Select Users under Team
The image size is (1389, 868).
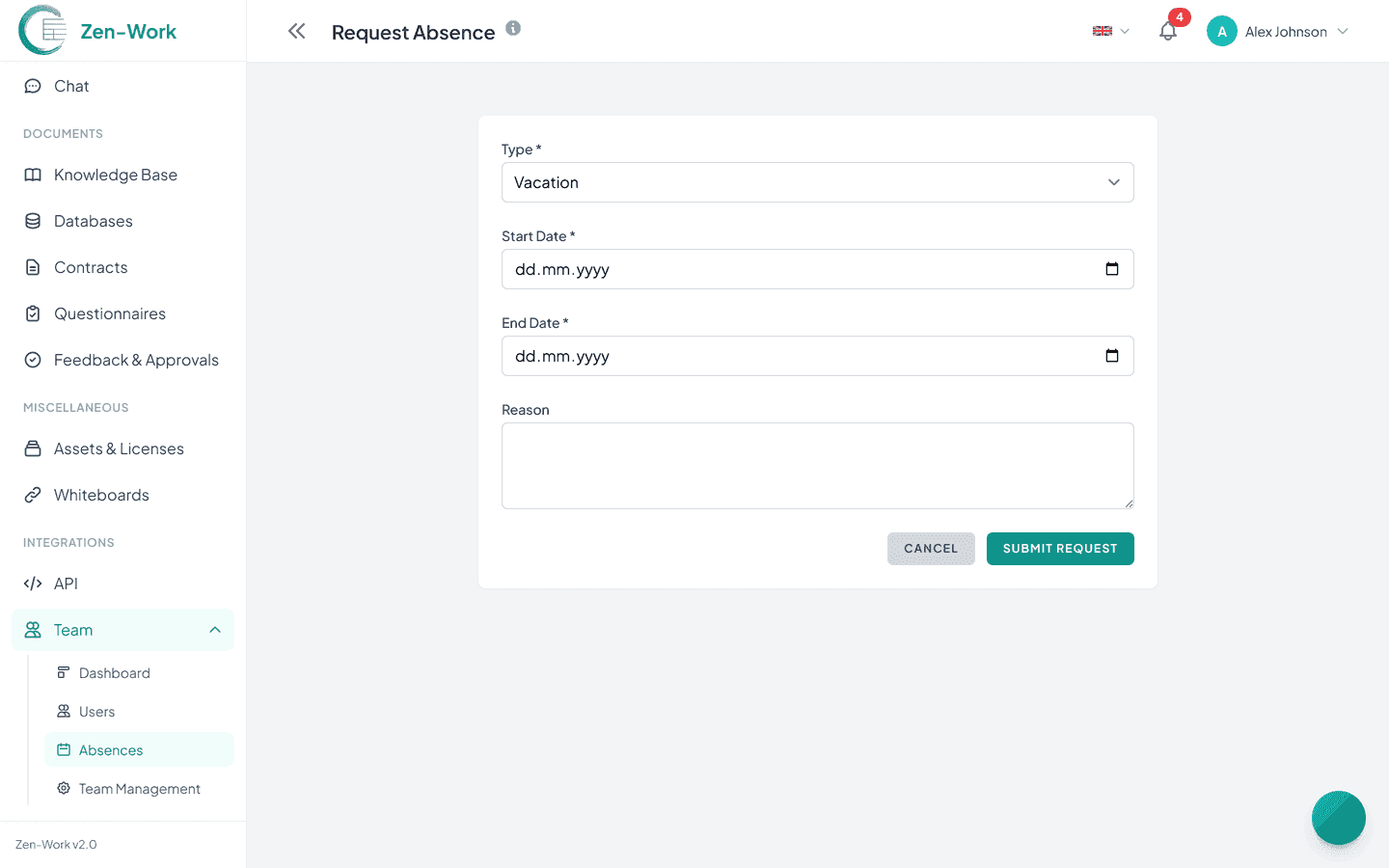139,711
